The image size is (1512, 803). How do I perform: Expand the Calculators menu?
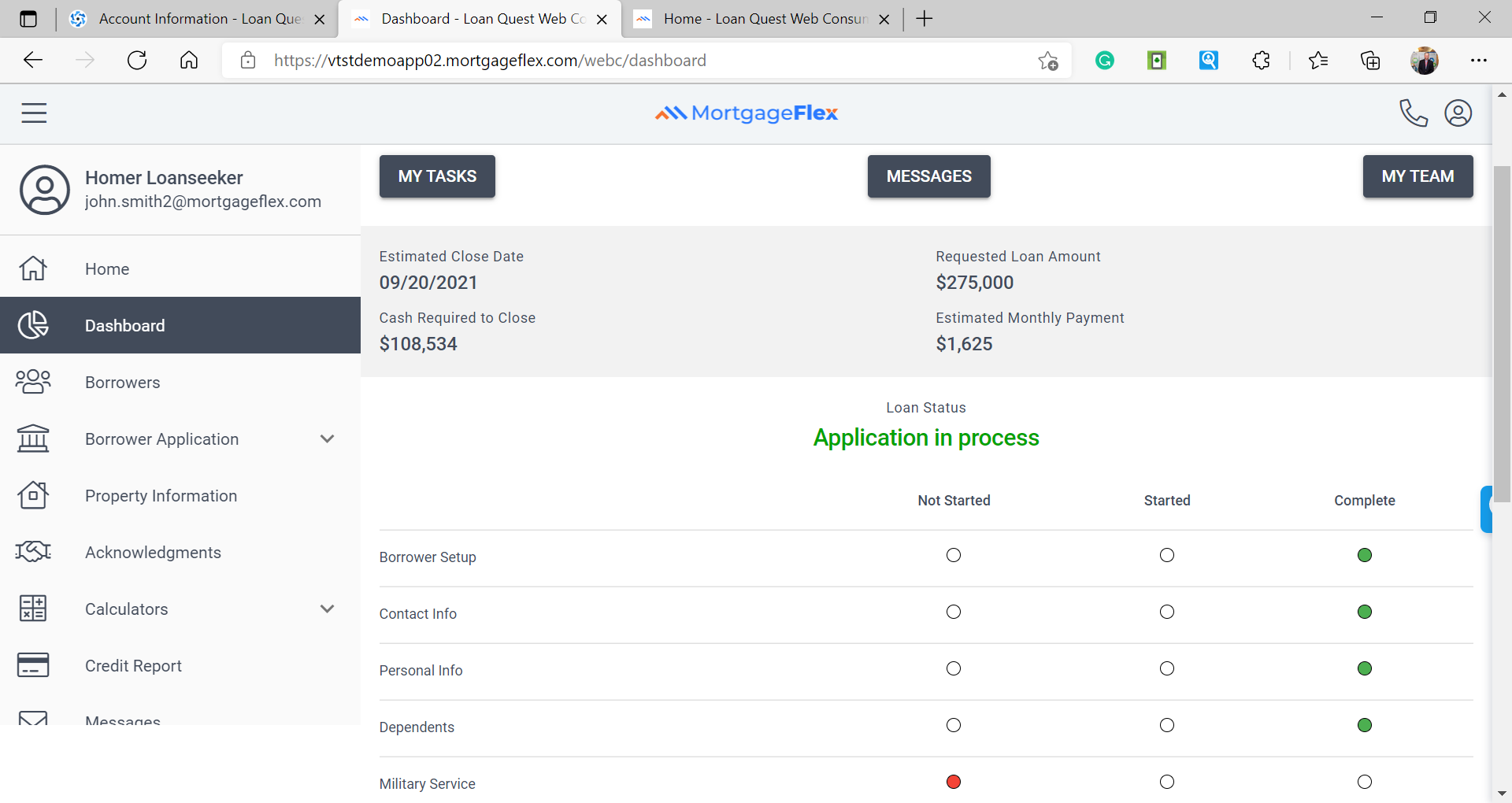pyautogui.click(x=328, y=609)
